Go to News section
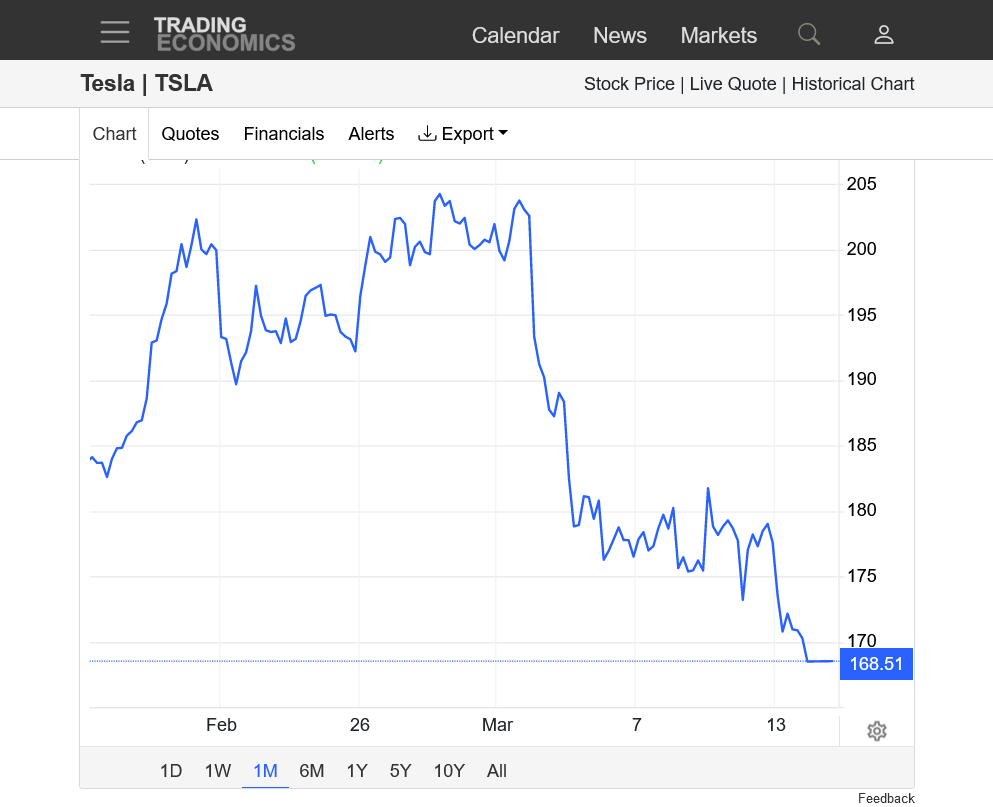The image size is (993, 807). pos(620,36)
